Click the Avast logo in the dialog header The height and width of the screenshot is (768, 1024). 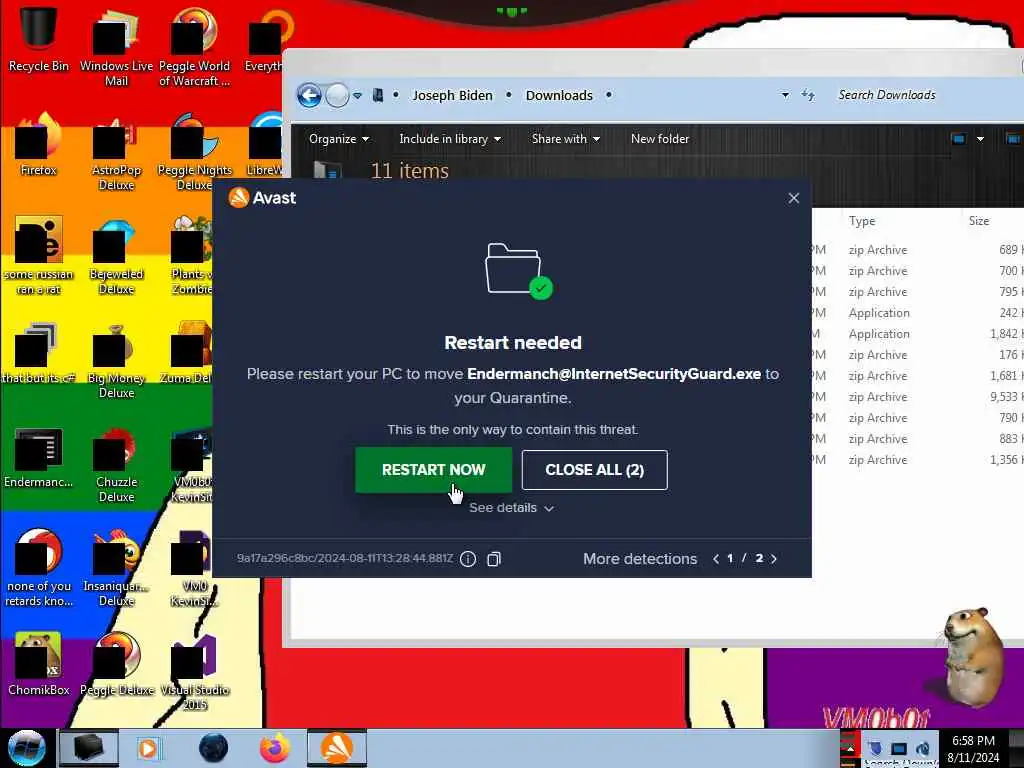tap(262, 197)
